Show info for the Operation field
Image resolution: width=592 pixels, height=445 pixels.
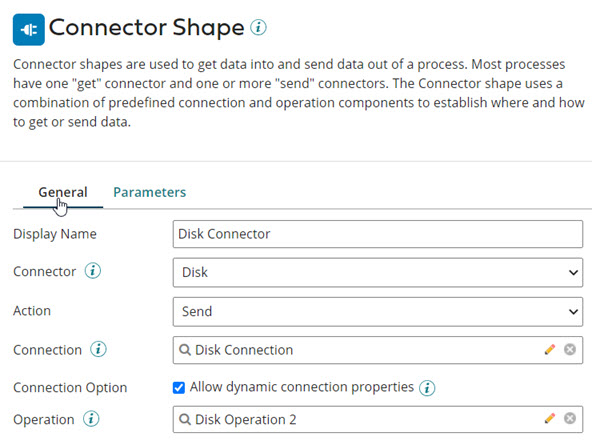pyautogui.click(x=91, y=419)
